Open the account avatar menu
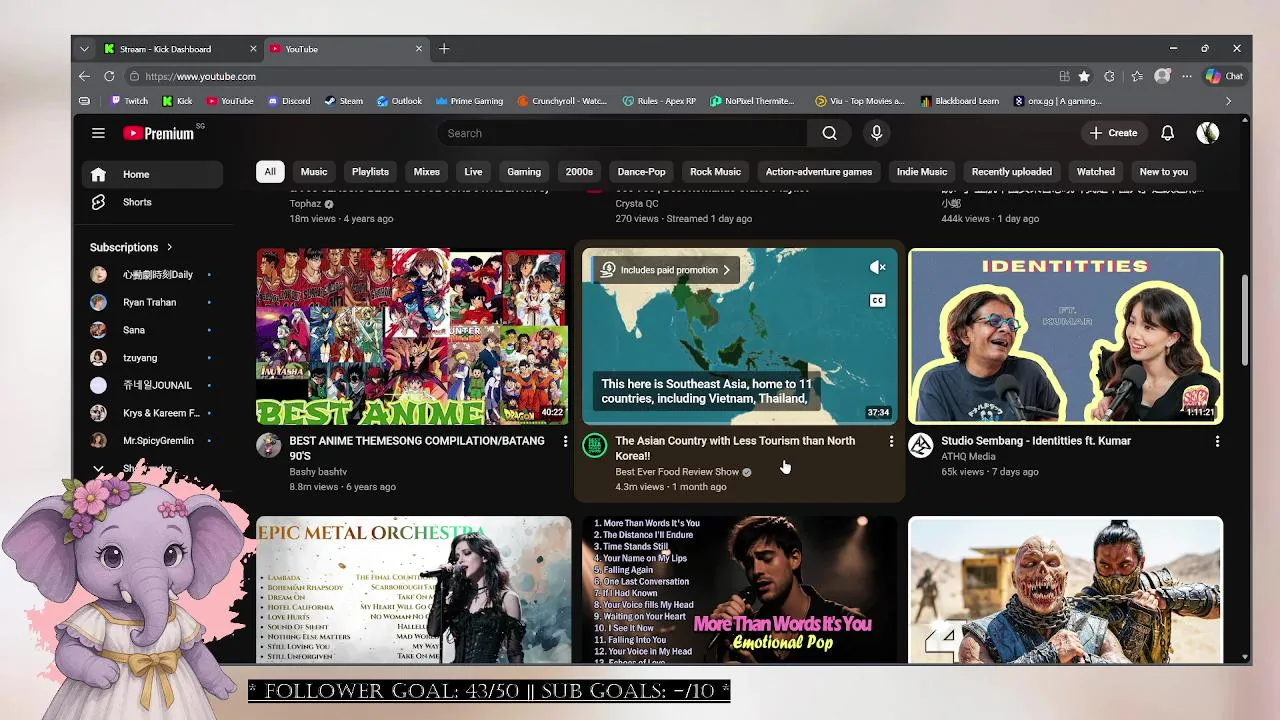The height and width of the screenshot is (720, 1280). (1208, 133)
